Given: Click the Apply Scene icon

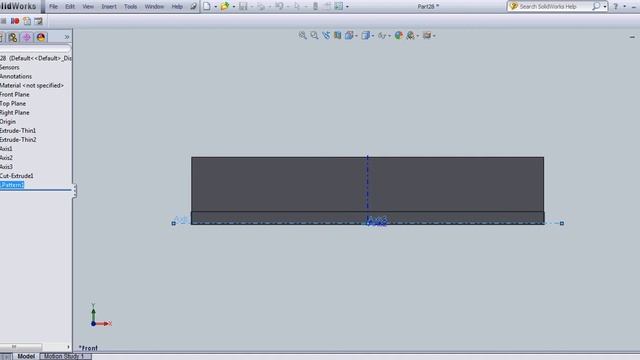Looking at the screenshot, I should tap(410, 36).
